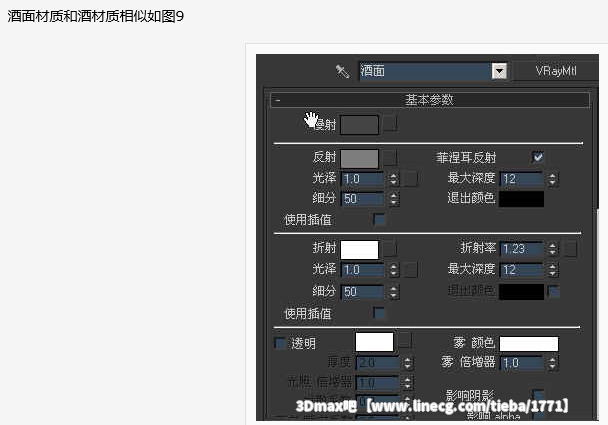
Task: Collapse the 基本参数 rollout
Action: [430, 100]
